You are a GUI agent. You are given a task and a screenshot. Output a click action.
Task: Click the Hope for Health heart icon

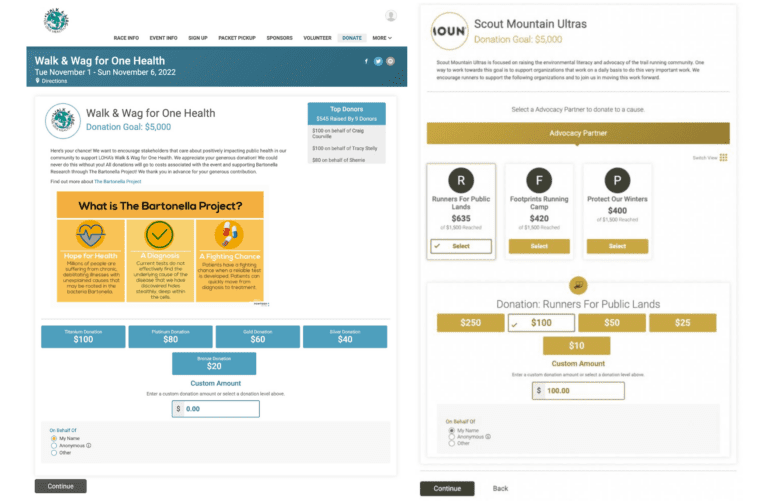(91, 235)
